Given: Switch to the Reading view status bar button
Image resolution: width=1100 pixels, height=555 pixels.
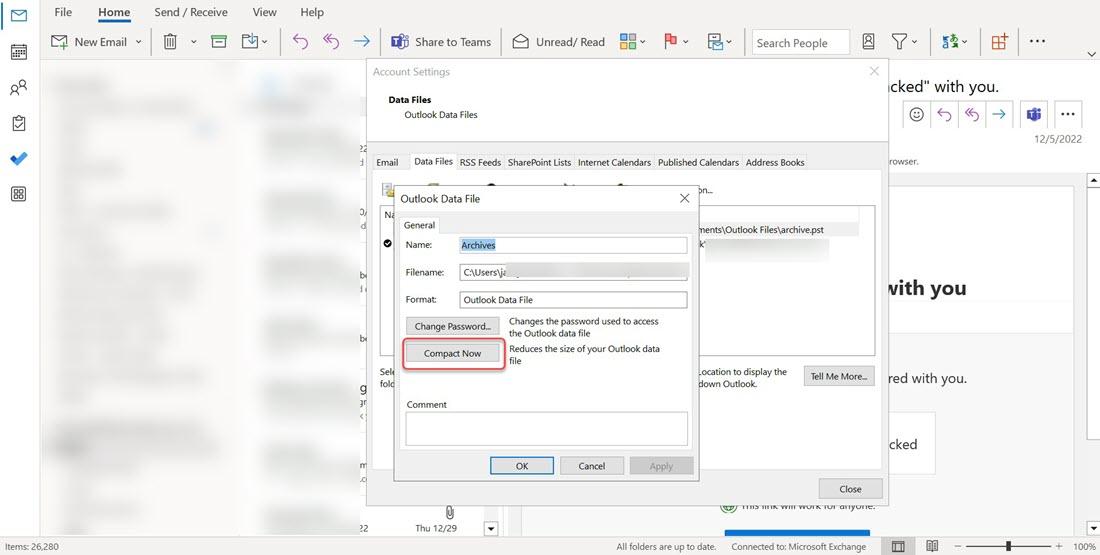Looking at the screenshot, I should [x=932, y=547].
